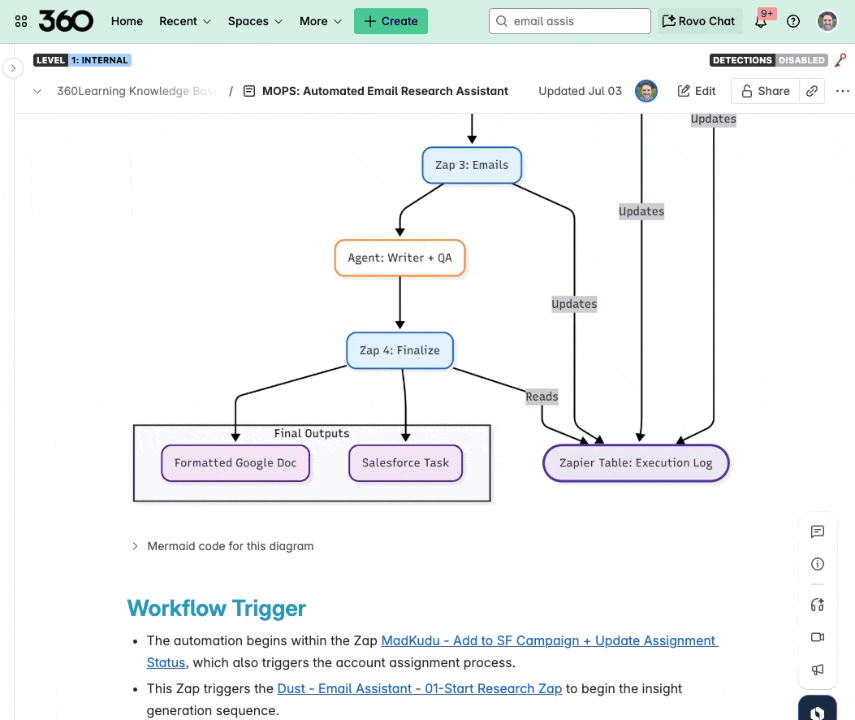The image size is (855, 720).
Task: Open the page info icon
Action: tap(817, 564)
